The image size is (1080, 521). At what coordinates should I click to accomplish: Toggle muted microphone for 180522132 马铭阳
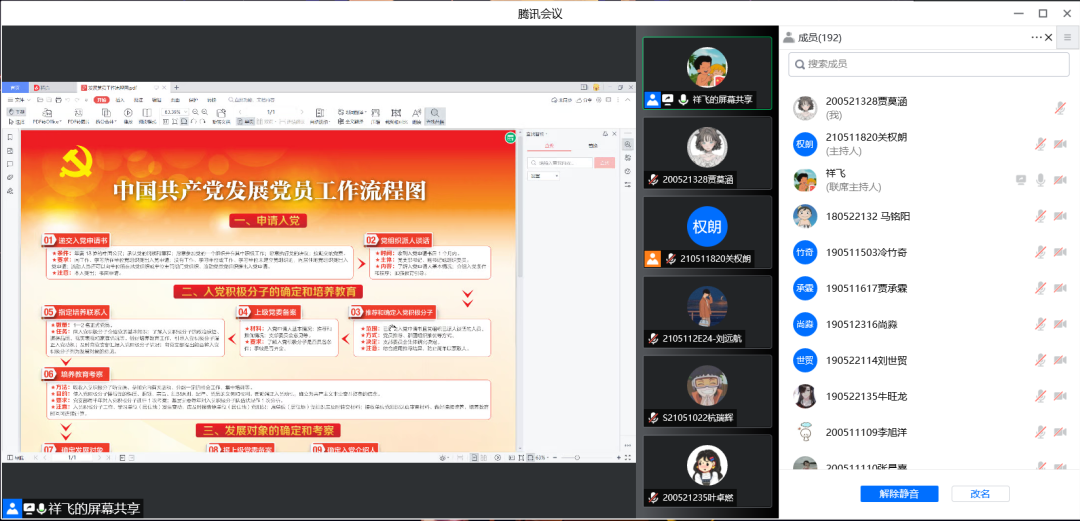pos(1041,216)
